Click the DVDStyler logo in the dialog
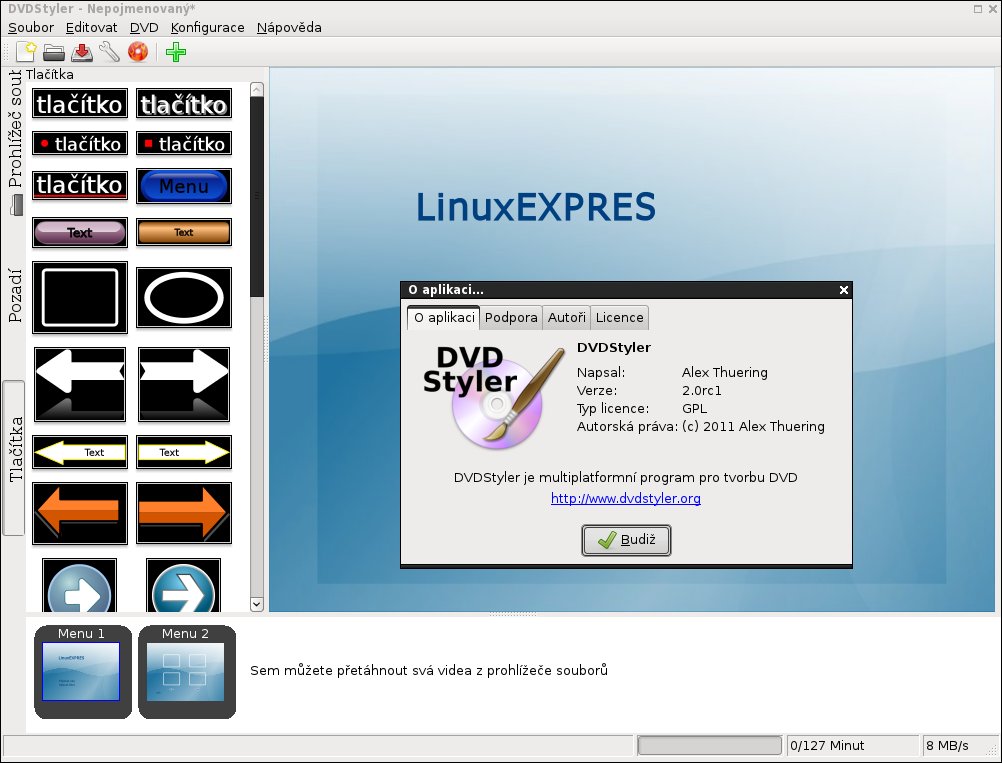 pos(493,396)
